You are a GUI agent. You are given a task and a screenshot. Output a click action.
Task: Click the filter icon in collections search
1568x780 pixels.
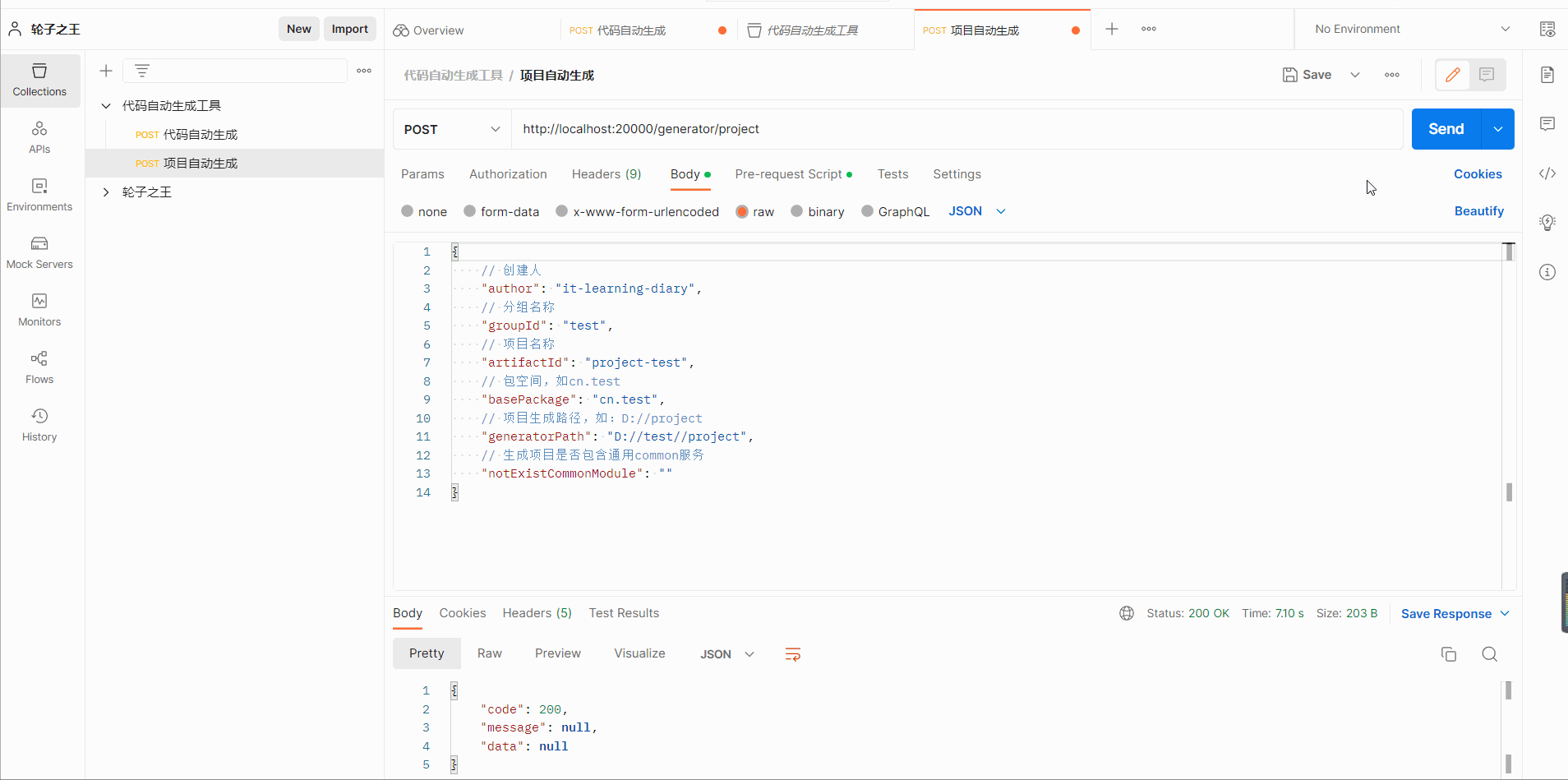[142, 71]
